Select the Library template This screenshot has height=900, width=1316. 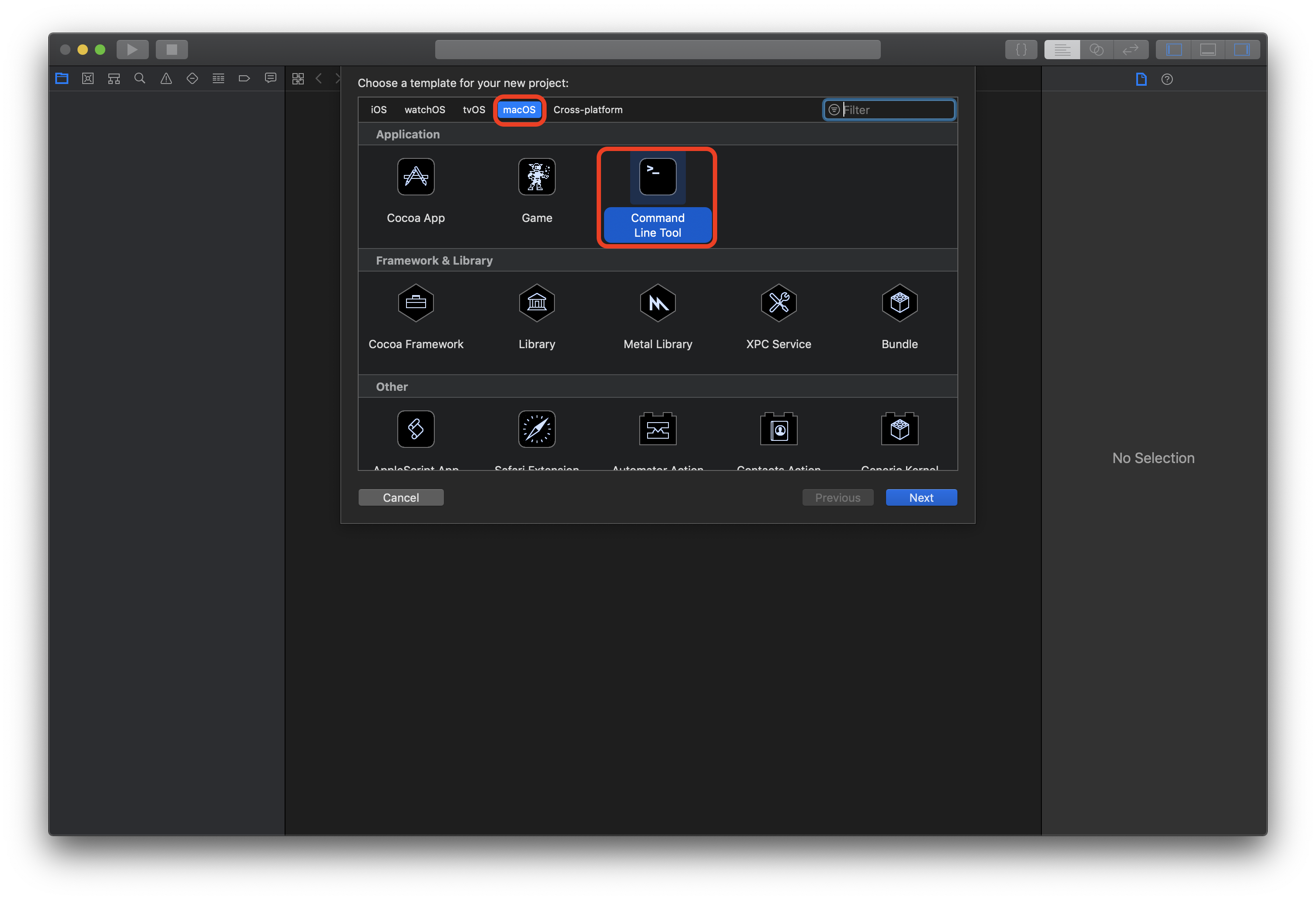pyautogui.click(x=537, y=317)
